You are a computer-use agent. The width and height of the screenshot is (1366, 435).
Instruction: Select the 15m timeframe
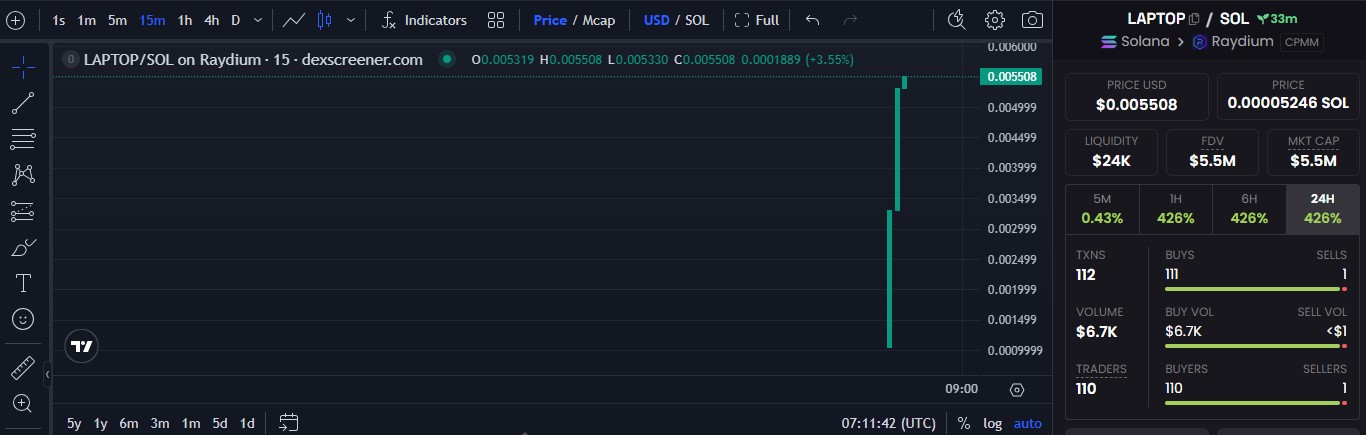[x=152, y=20]
